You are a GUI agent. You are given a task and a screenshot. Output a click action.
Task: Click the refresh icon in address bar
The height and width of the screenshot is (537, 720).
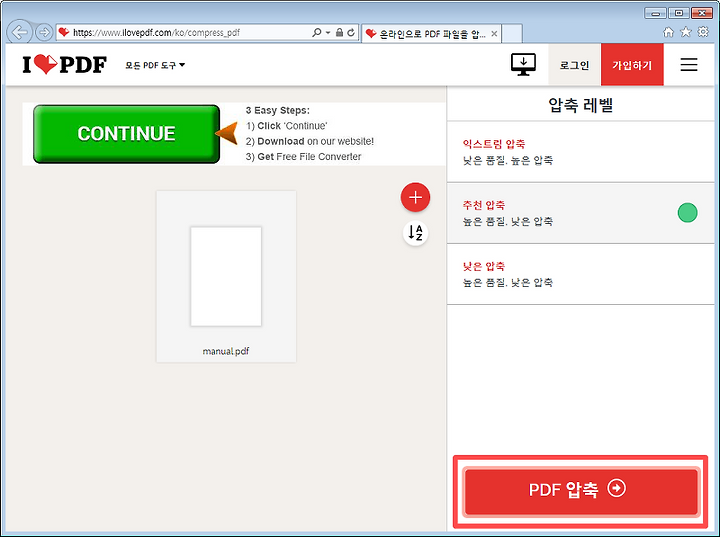351,32
